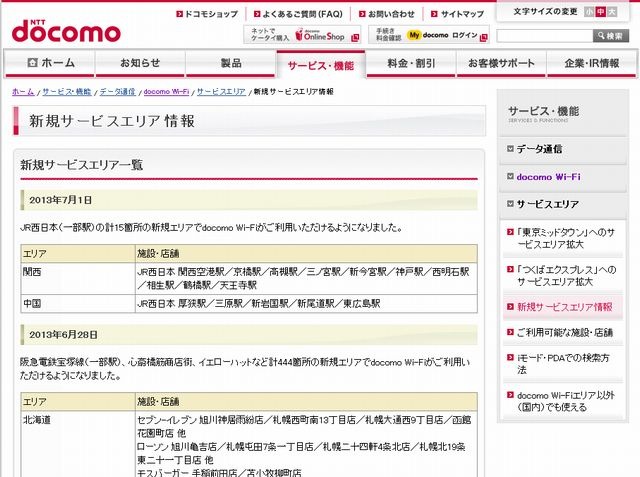Image resolution: width=640 pixels, height=477 pixels.
Task: Click the external window icon on Online Shop
Action: [355, 38]
